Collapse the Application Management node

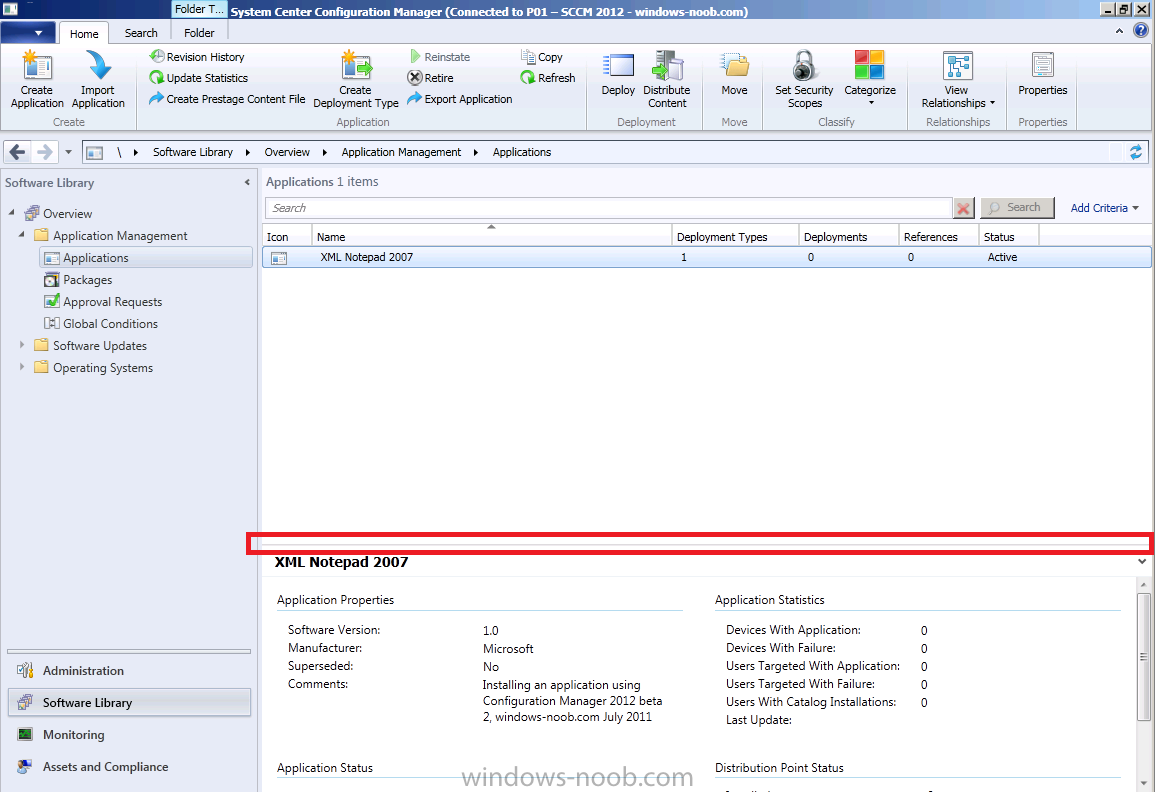click(21, 235)
